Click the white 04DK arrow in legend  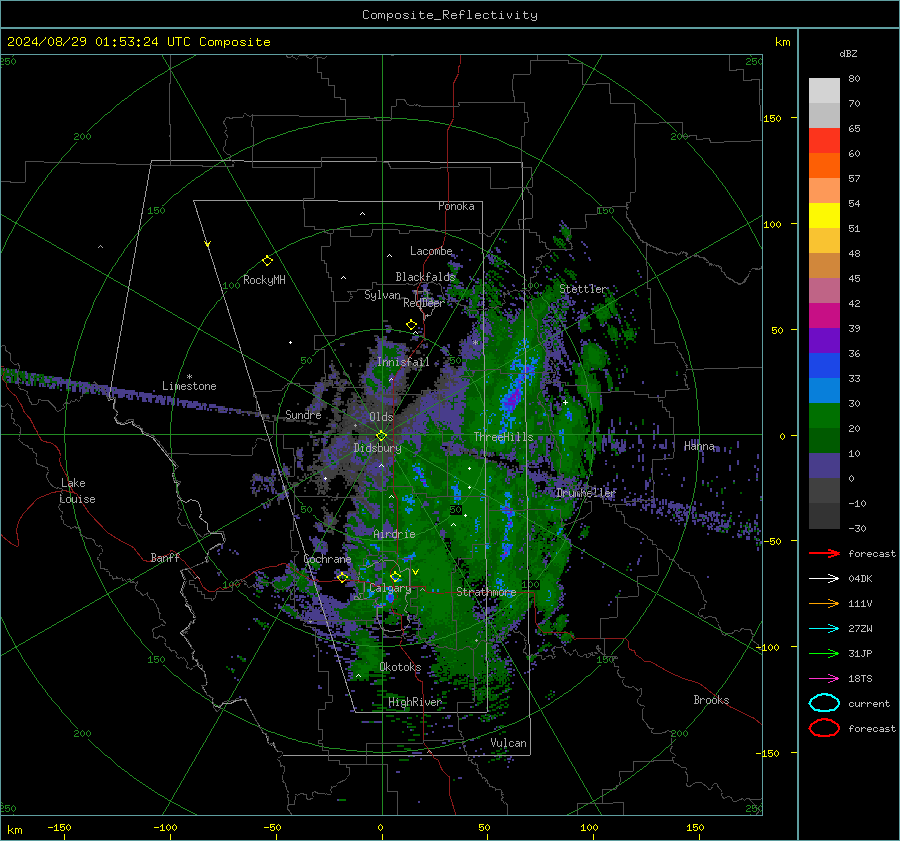pyautogui.click(x=824, y=579)
